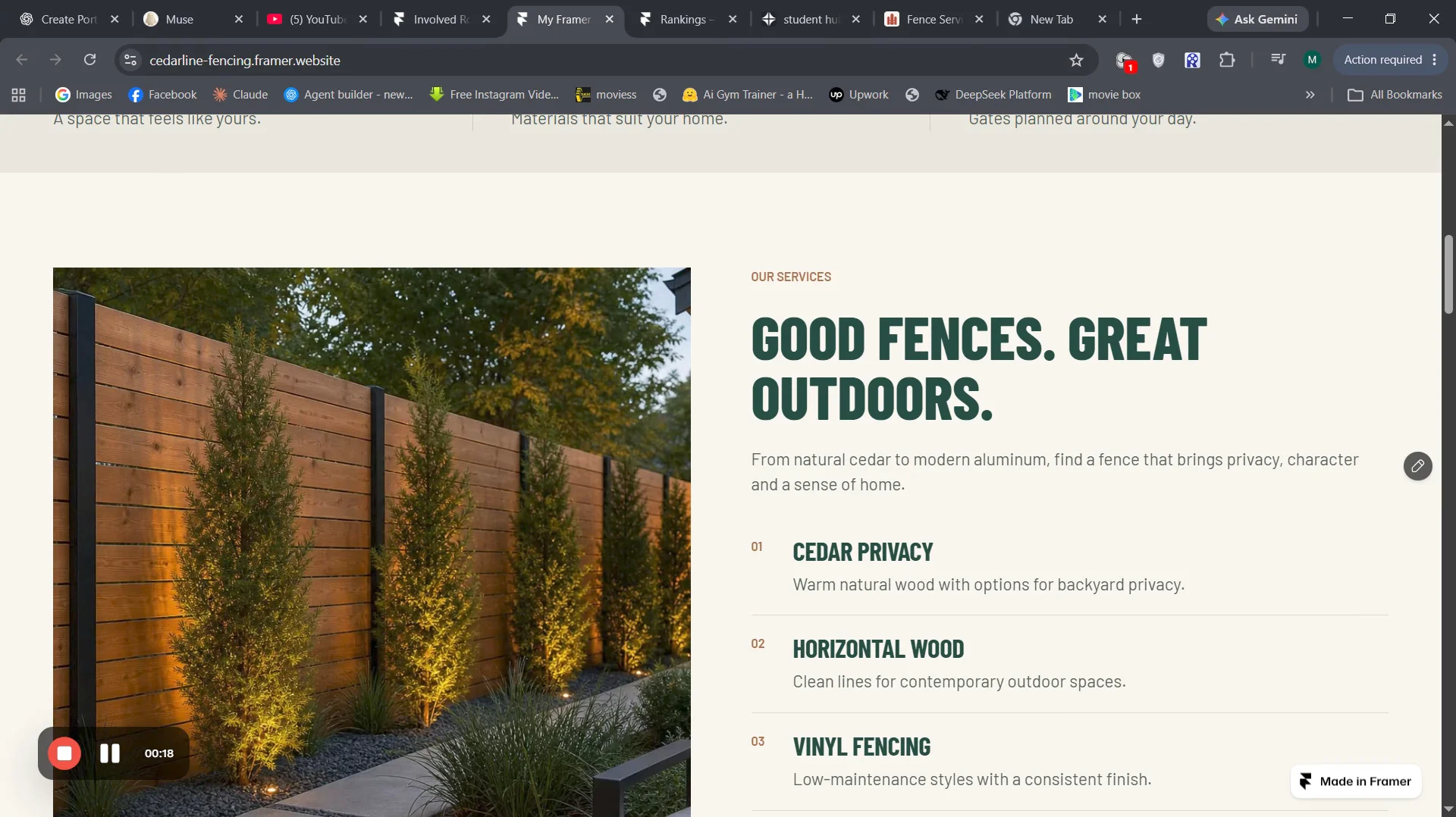Bookmark this page with star icon
The image size is (1456, 817).
point(1076,60)
